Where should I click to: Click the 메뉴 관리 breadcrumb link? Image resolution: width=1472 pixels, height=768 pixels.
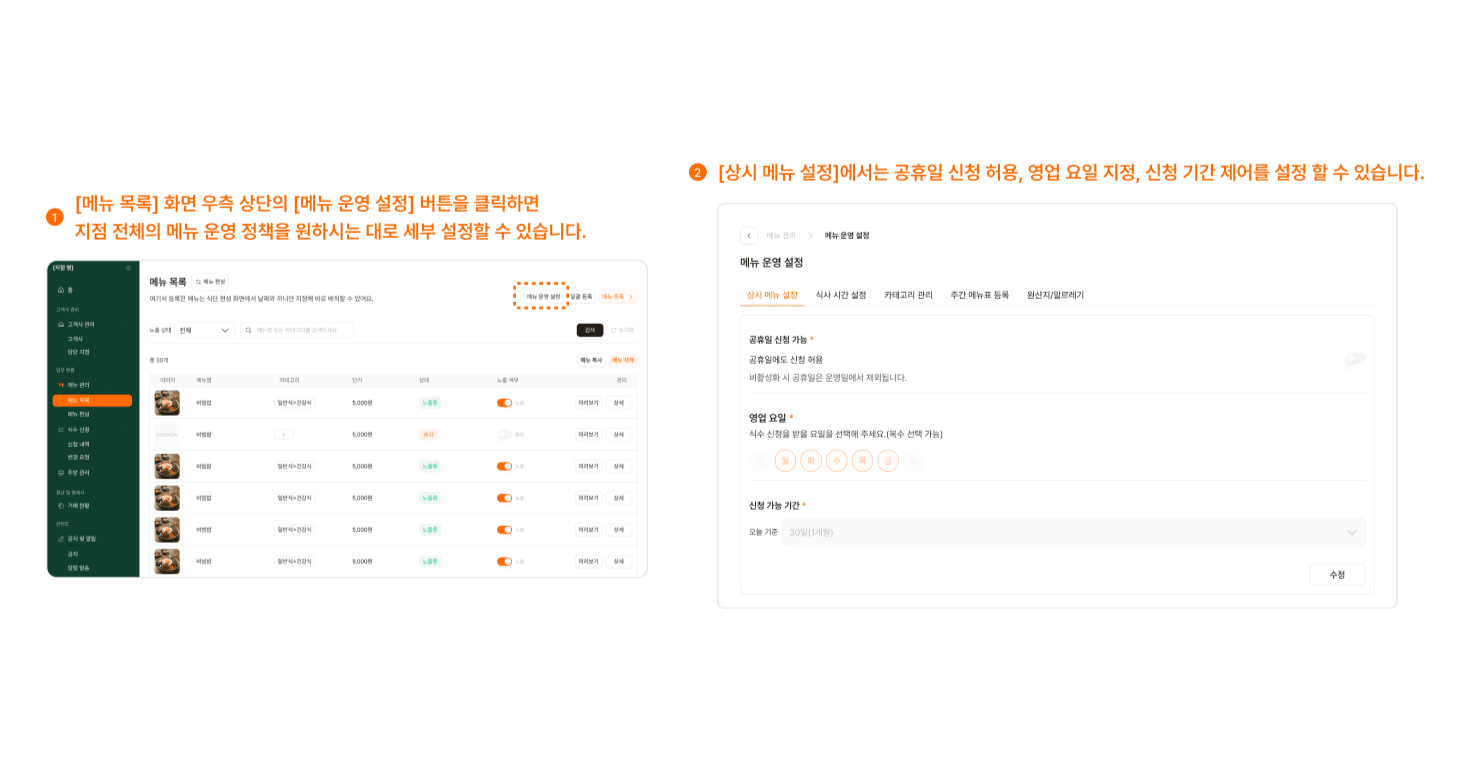tap(781, 236)
